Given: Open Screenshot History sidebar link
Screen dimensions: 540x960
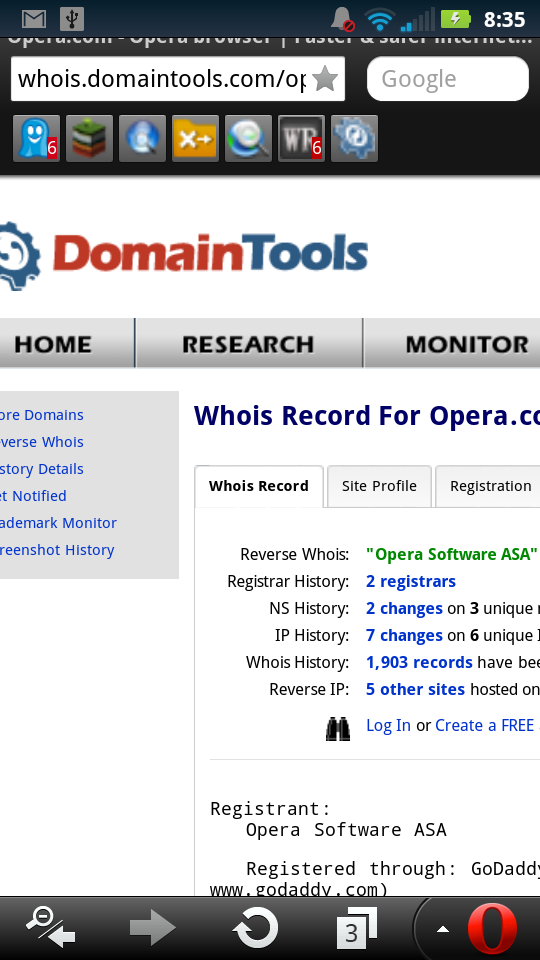Looking at the screenshot, I should point(57,550).
